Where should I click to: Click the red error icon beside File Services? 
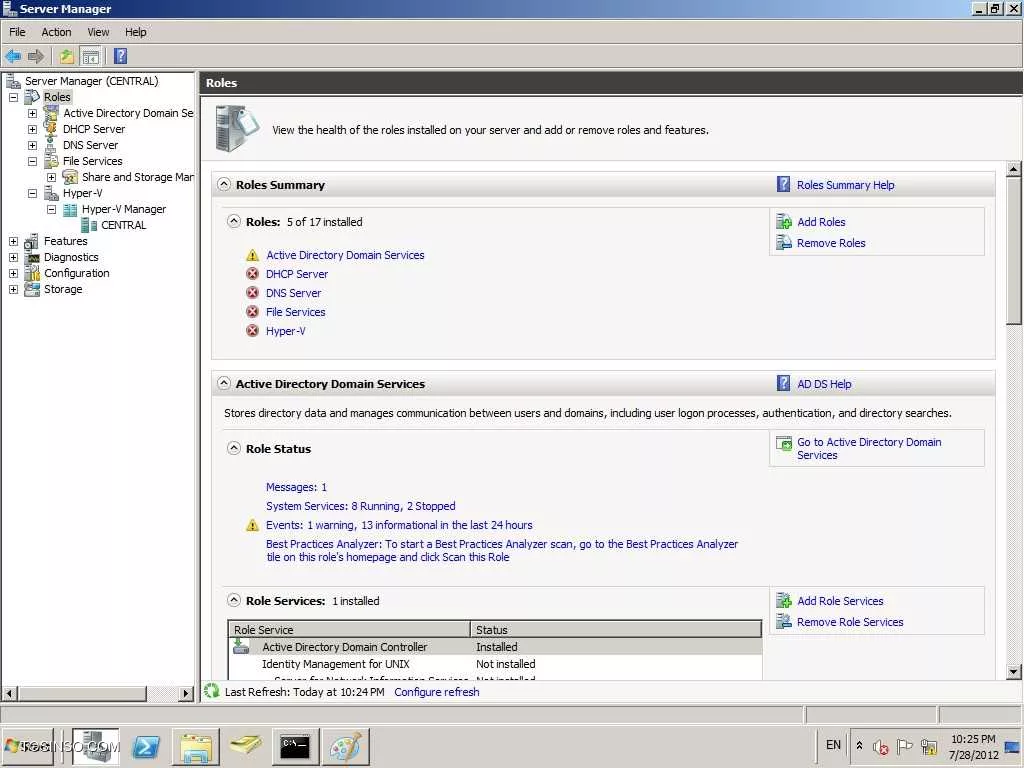click(x=253, y=312)
